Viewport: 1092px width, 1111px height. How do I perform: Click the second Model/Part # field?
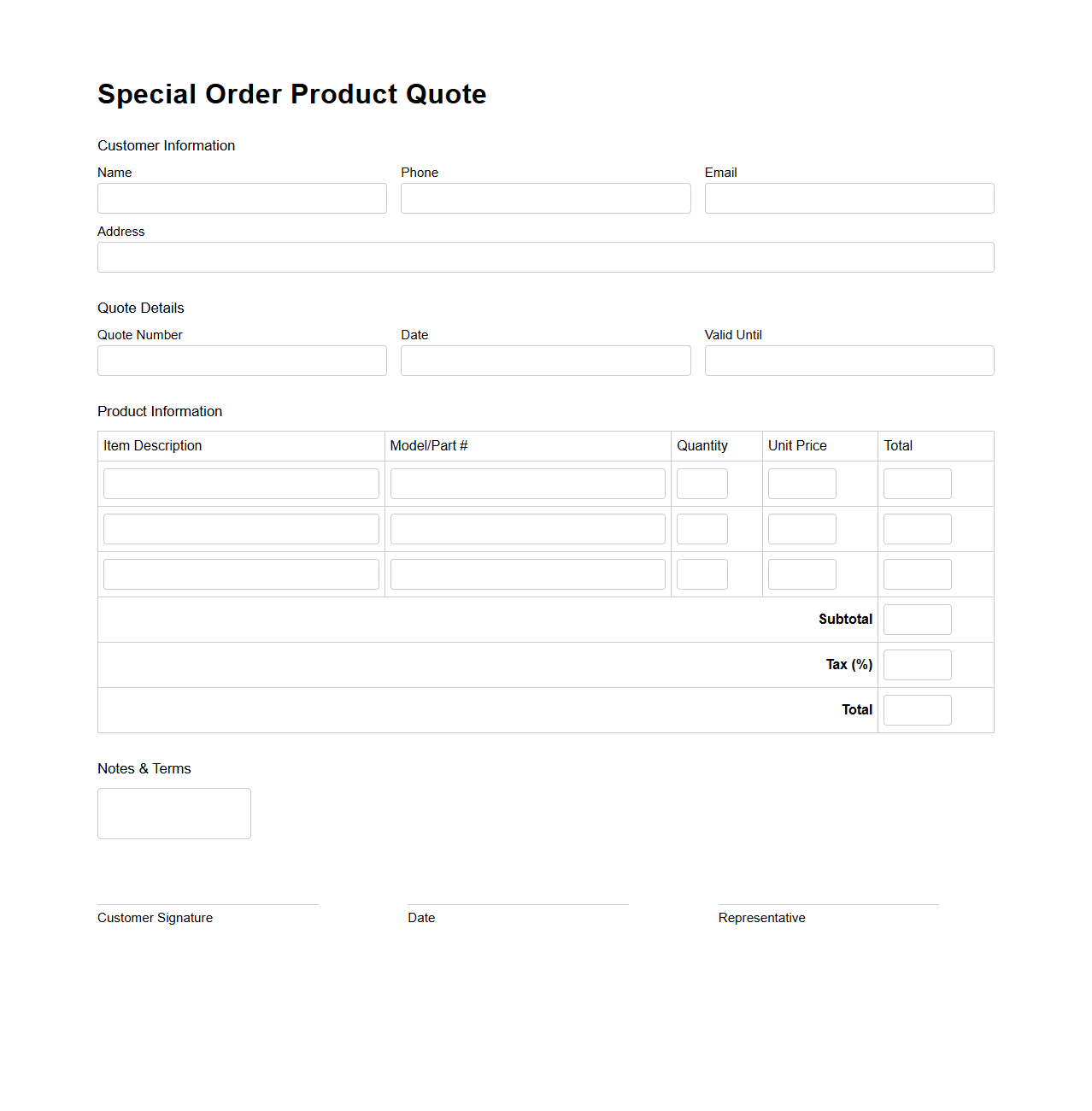click(x=527, y=528)
